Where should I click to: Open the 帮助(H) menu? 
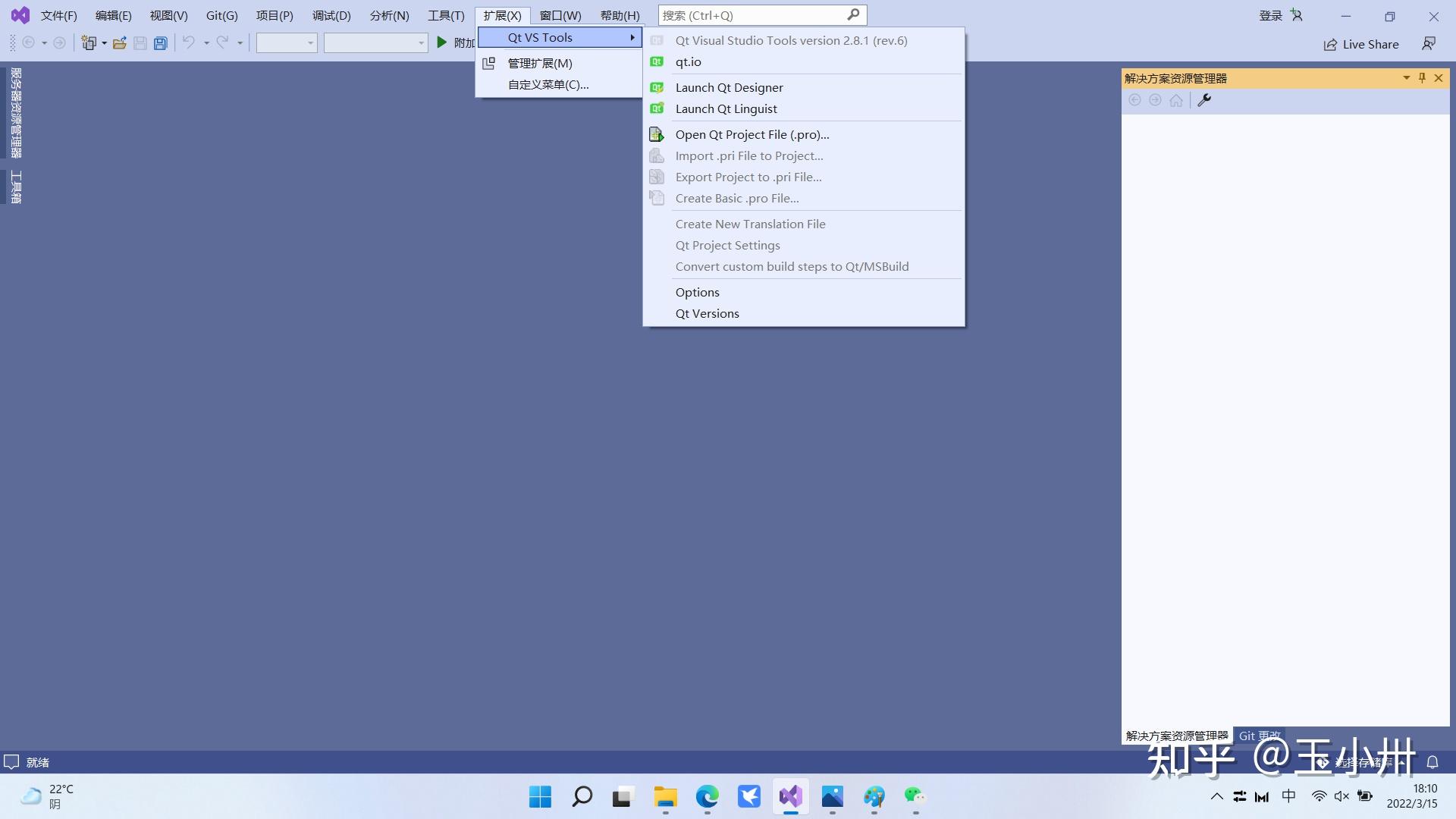(620, 15)
